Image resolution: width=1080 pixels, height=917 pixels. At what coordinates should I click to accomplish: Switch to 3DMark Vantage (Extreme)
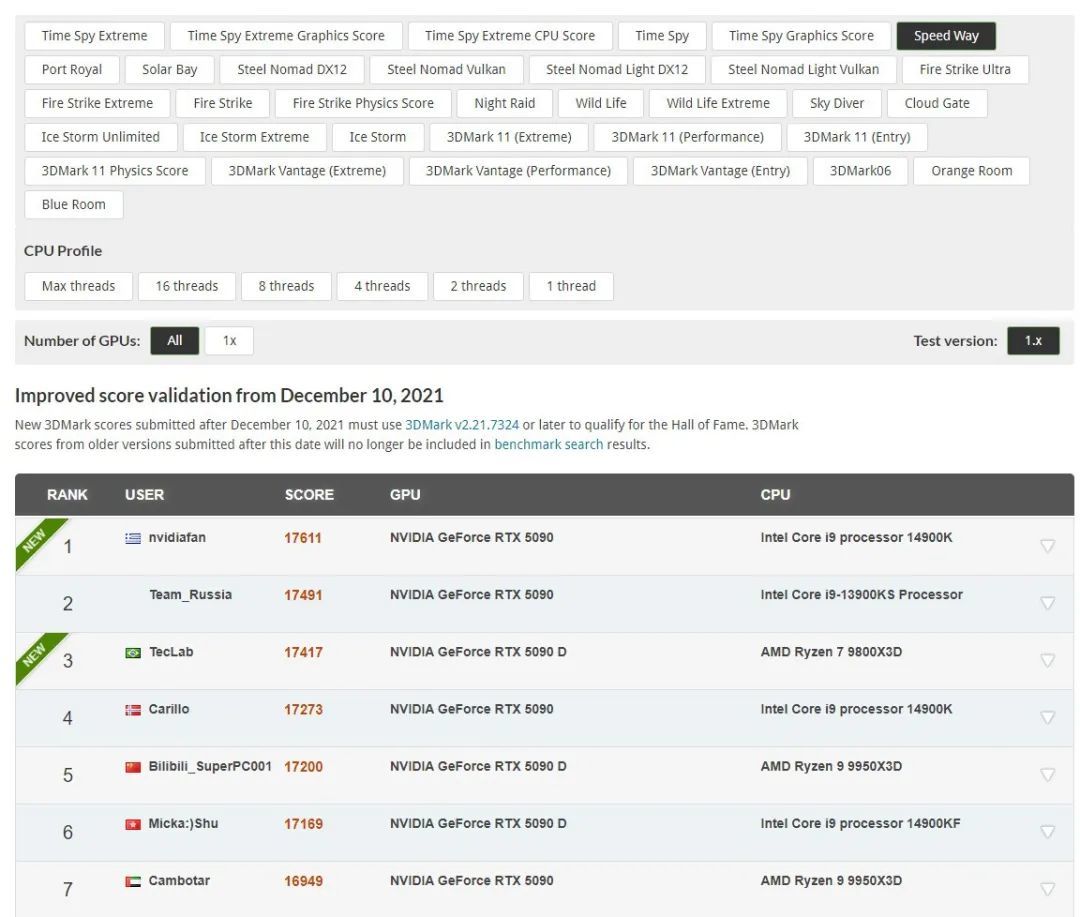pyautogui.click(x=307, y=171)
